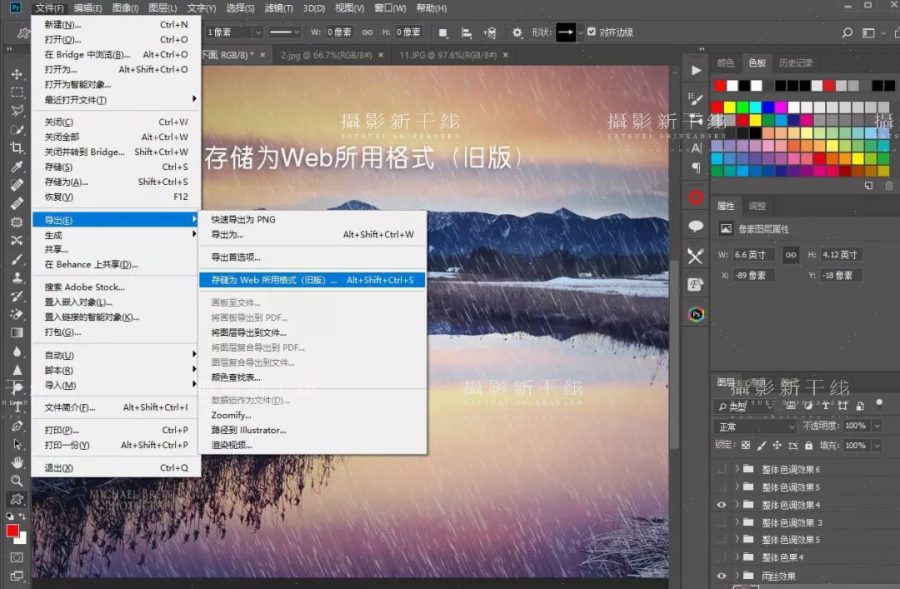Create new swatch icon in swatches panel
This screenshot has height=589, width=900.
pos(868,185)
